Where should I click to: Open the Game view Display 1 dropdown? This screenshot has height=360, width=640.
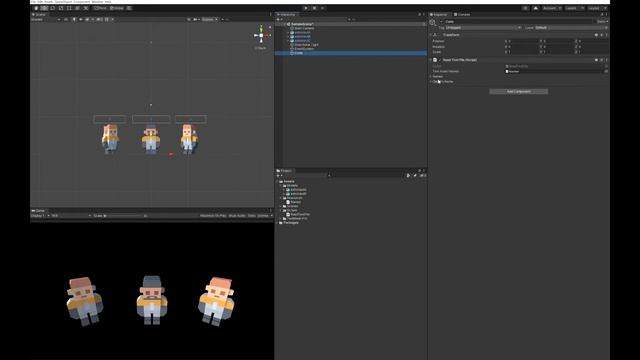40,216
